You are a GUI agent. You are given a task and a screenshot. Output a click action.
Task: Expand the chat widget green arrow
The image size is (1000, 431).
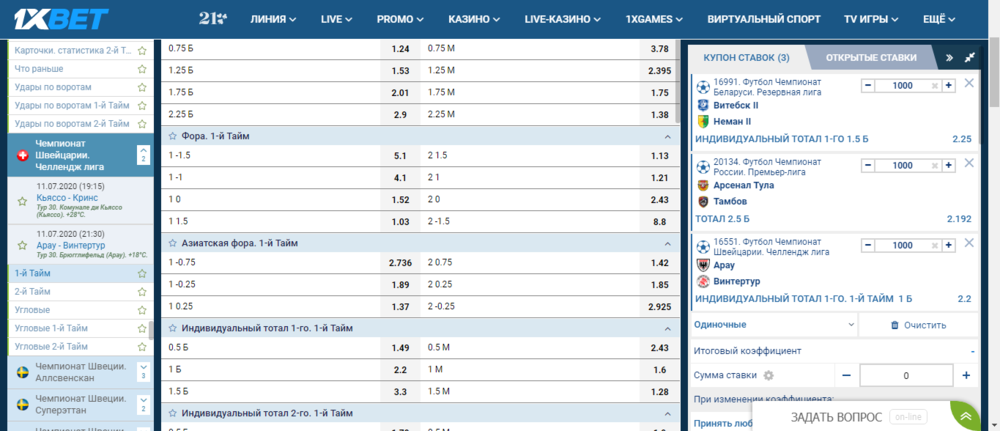pos(967,416)
